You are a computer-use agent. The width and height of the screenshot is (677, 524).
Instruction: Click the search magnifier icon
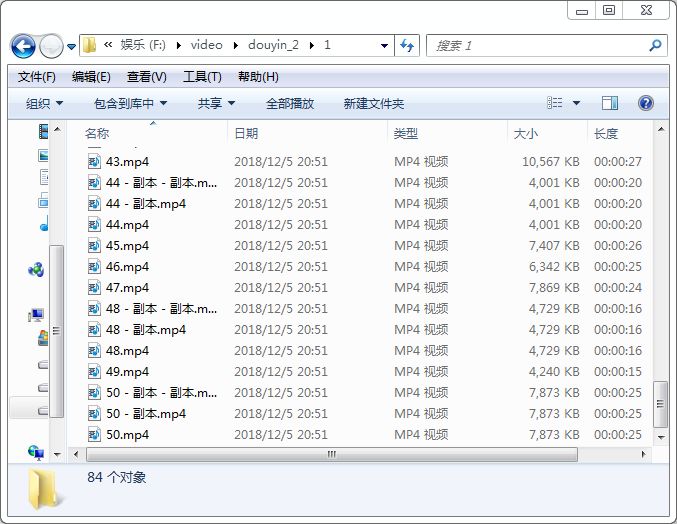(x=655, y=46)
